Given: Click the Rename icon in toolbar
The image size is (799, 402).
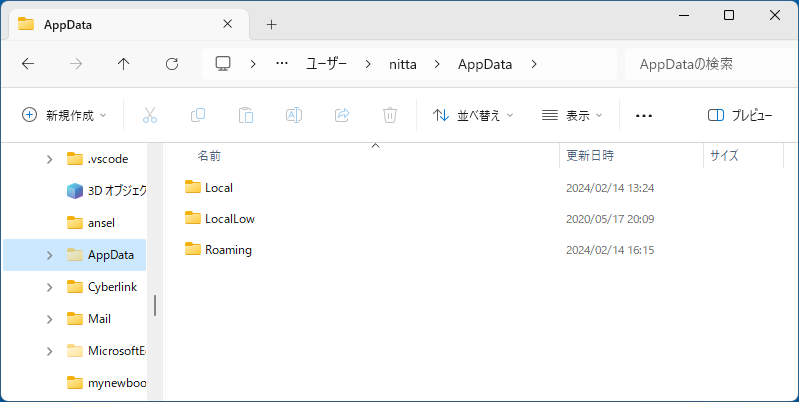Looking at the screenshot, I should point(294,115).
